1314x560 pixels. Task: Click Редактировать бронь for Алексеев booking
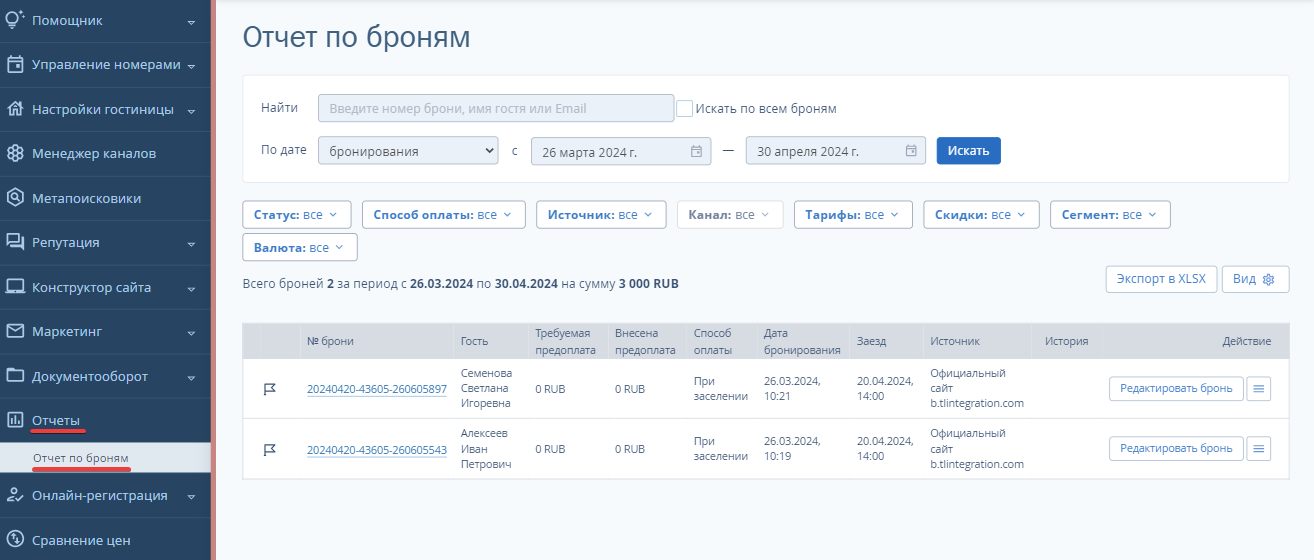(x=1176, y=449)
